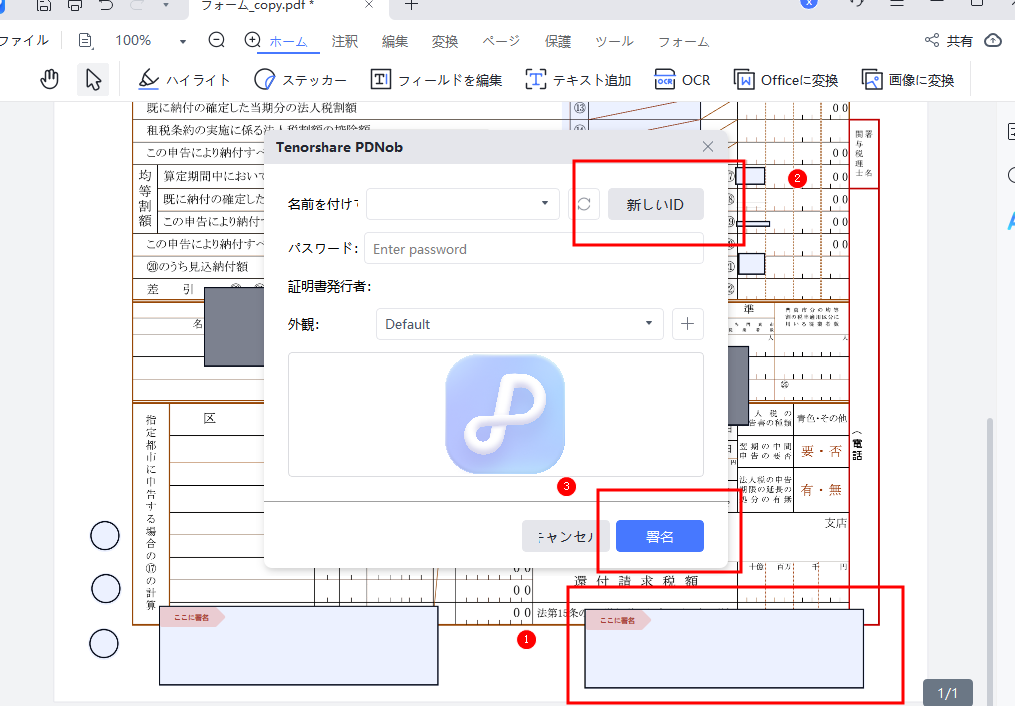The image size is (1015, 706).
Task: Open the zoom percentage dropdown
Action: click(181, 40)
